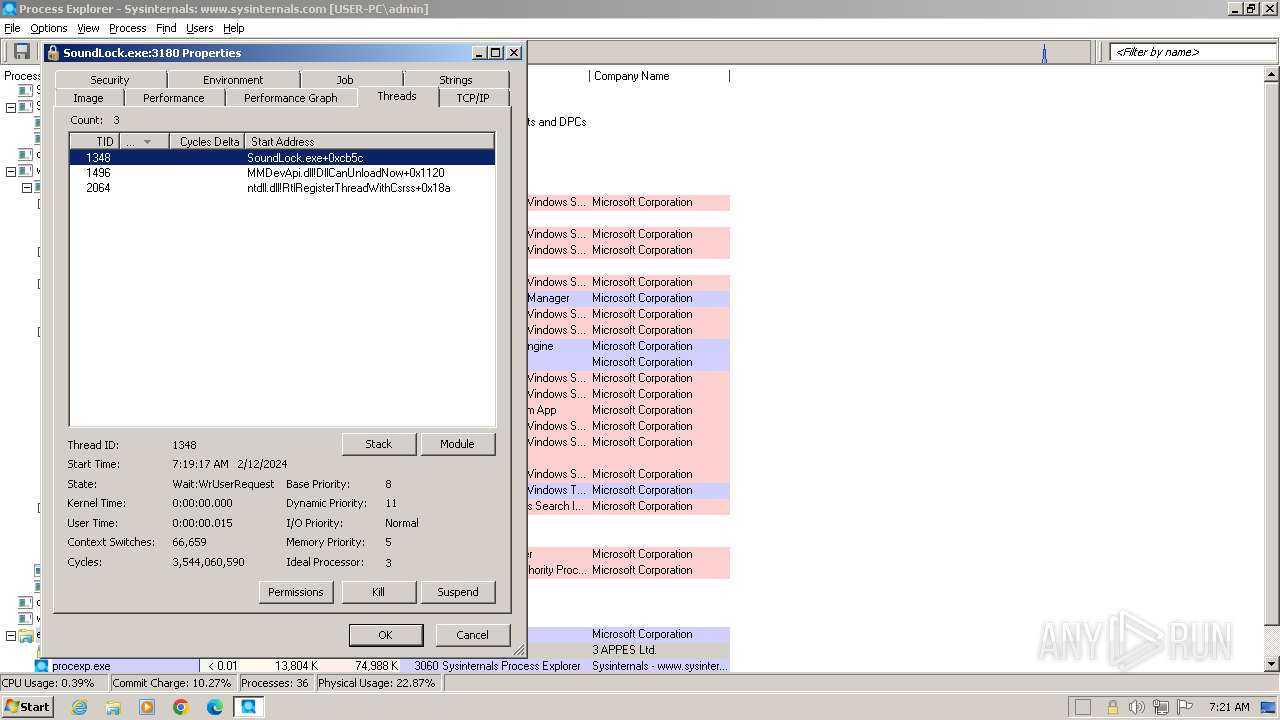
Task: Click the Suspend thread button
Action: (x=458, y=592)
